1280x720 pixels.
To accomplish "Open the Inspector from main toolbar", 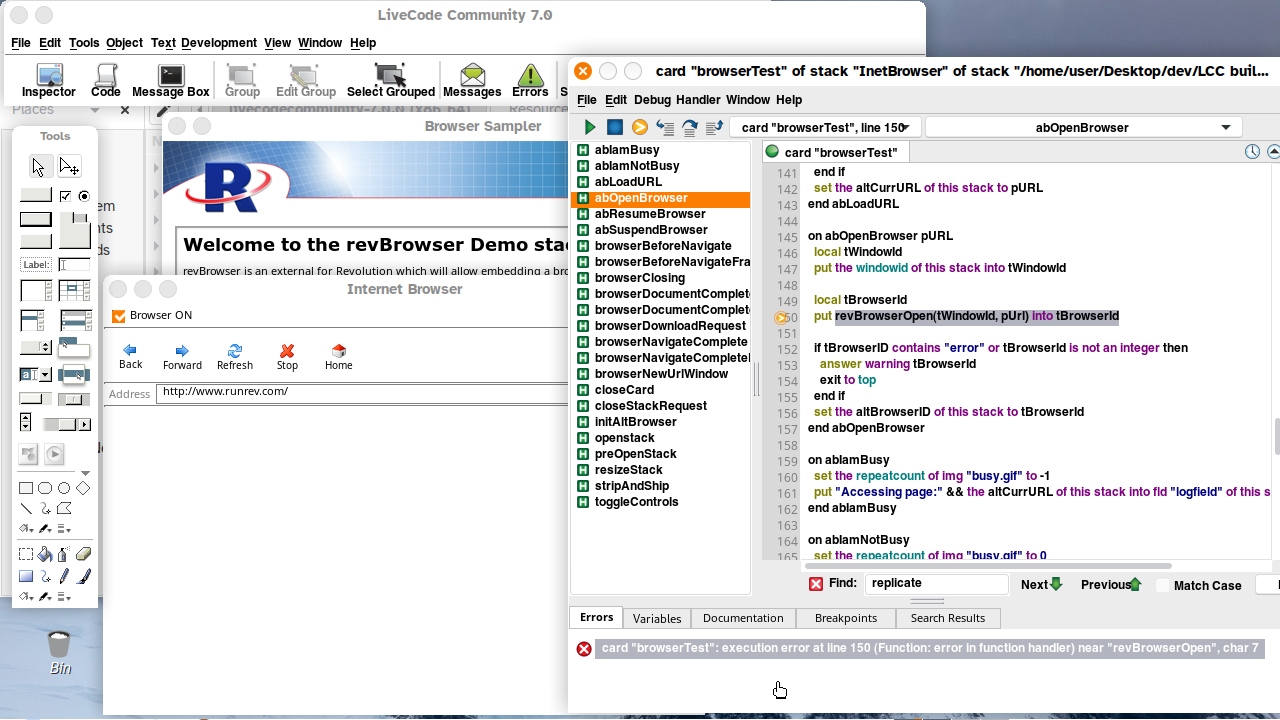I will pyautogui.click(x=49, y=80).
